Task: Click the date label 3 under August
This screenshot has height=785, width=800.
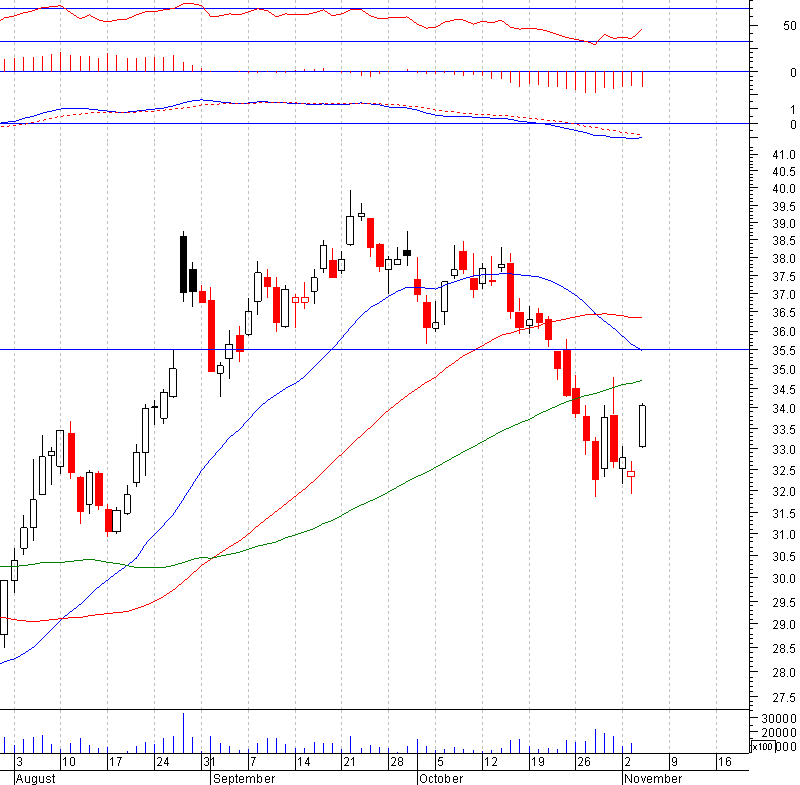Action: (19, 762)
